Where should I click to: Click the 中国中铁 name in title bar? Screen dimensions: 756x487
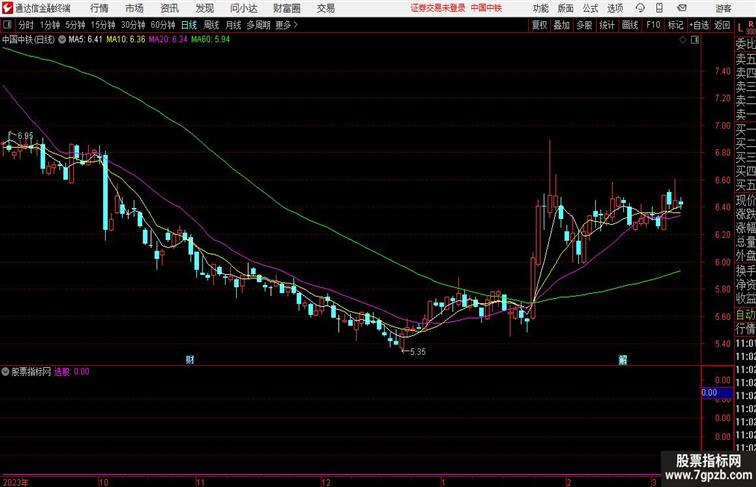pos(486,8)
